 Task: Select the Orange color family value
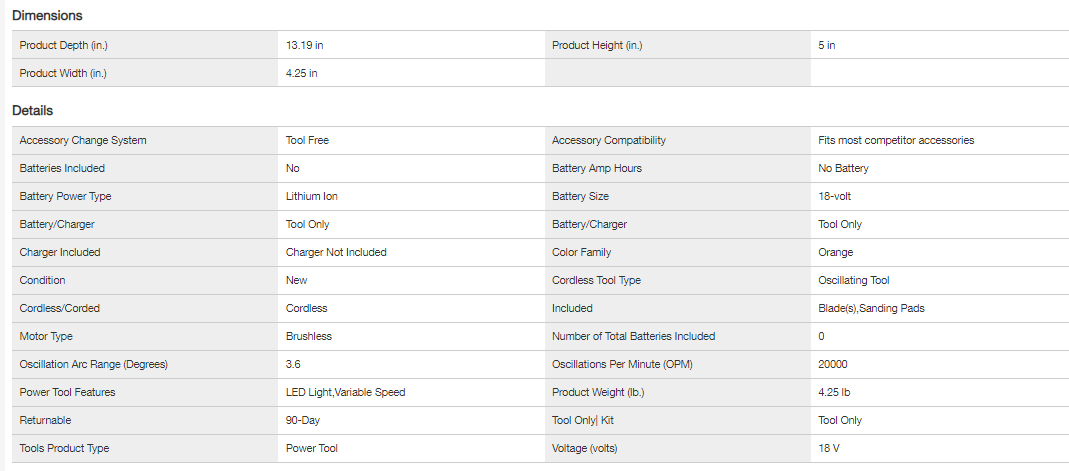(836, 252)
